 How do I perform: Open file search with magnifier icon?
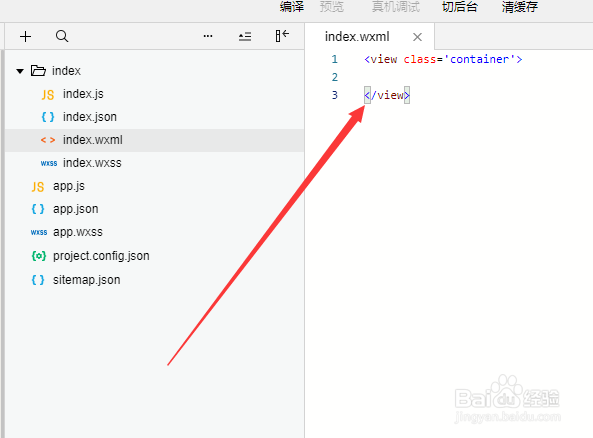62,36
